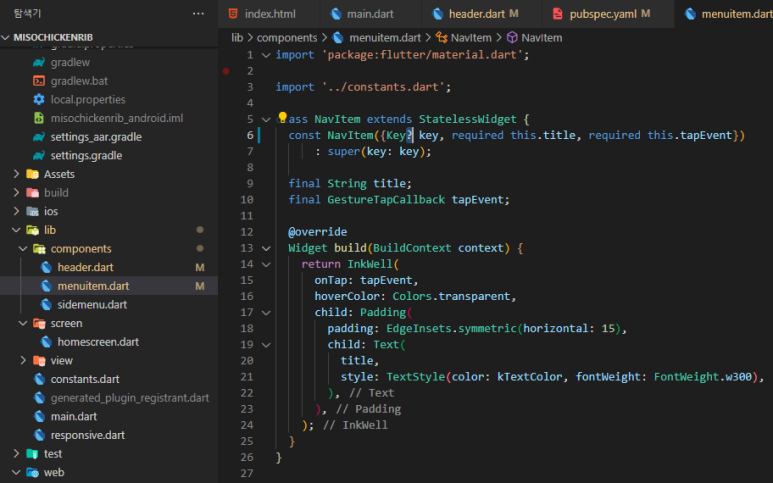The width and height of the screenshot is (773, 483).
Task: Click the line number 27 in gutter
Action: click(x=246, y=473)
